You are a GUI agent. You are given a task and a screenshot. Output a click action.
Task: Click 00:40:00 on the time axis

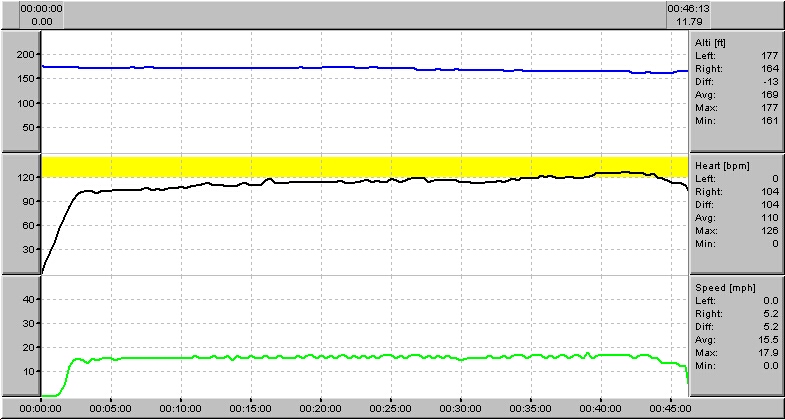click(601, 408)
